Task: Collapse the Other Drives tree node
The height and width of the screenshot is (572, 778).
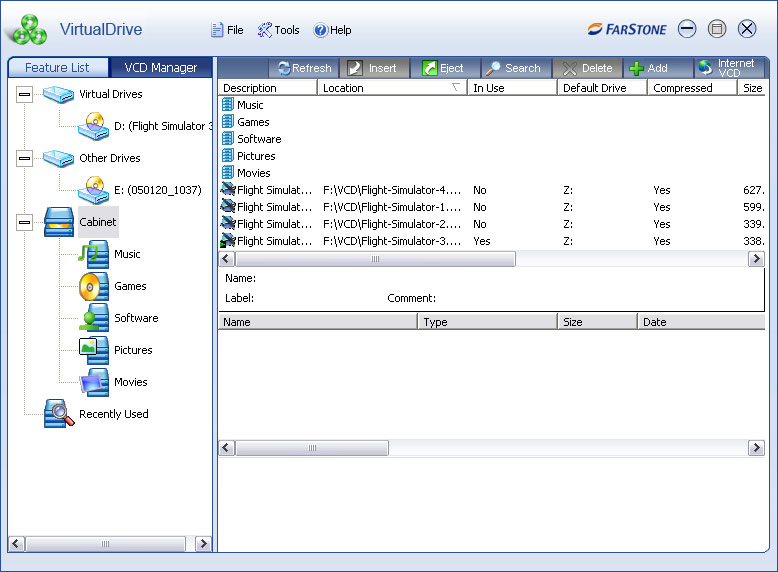Action: (24, 159)
